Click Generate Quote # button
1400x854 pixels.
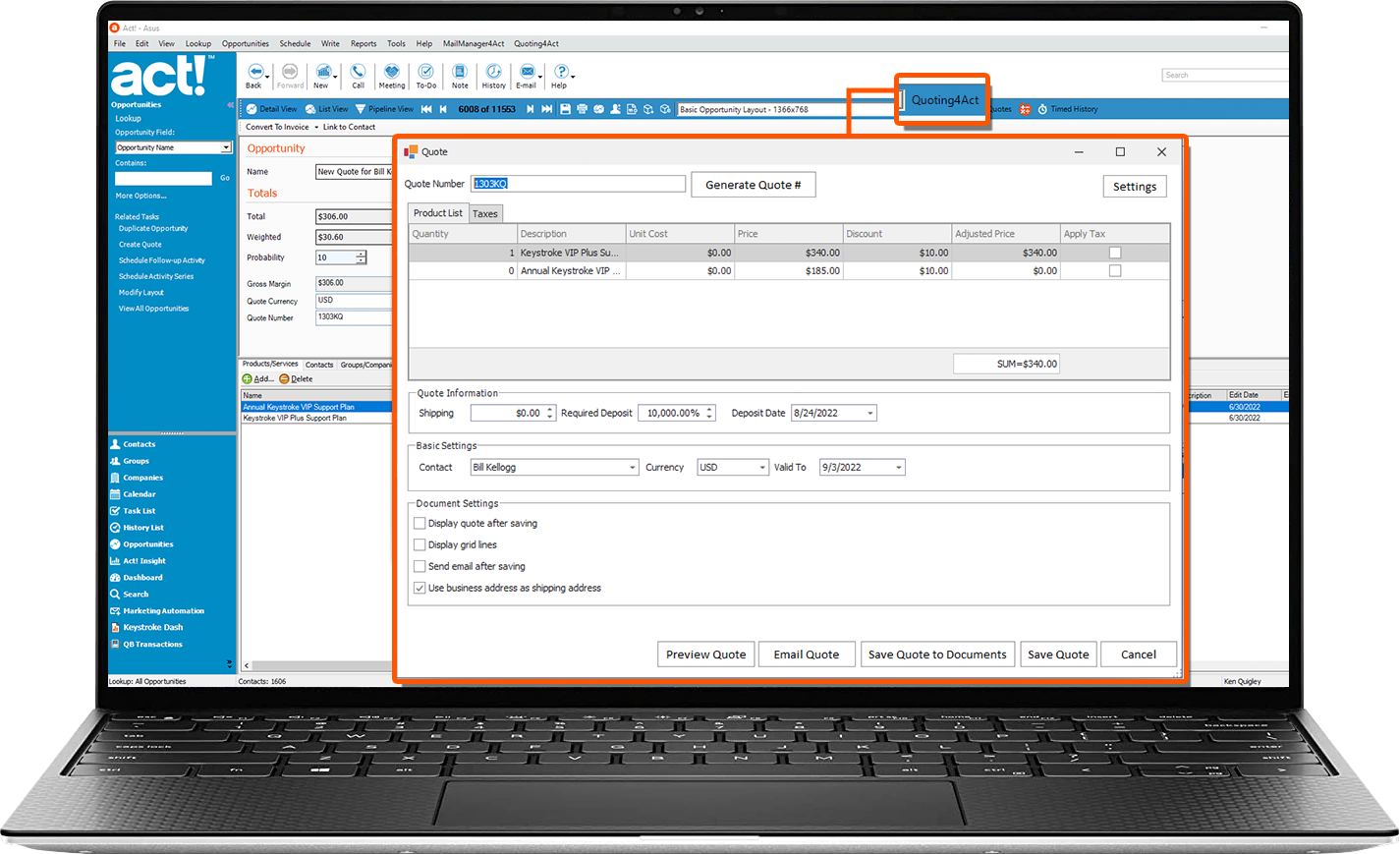pos(754,185)
